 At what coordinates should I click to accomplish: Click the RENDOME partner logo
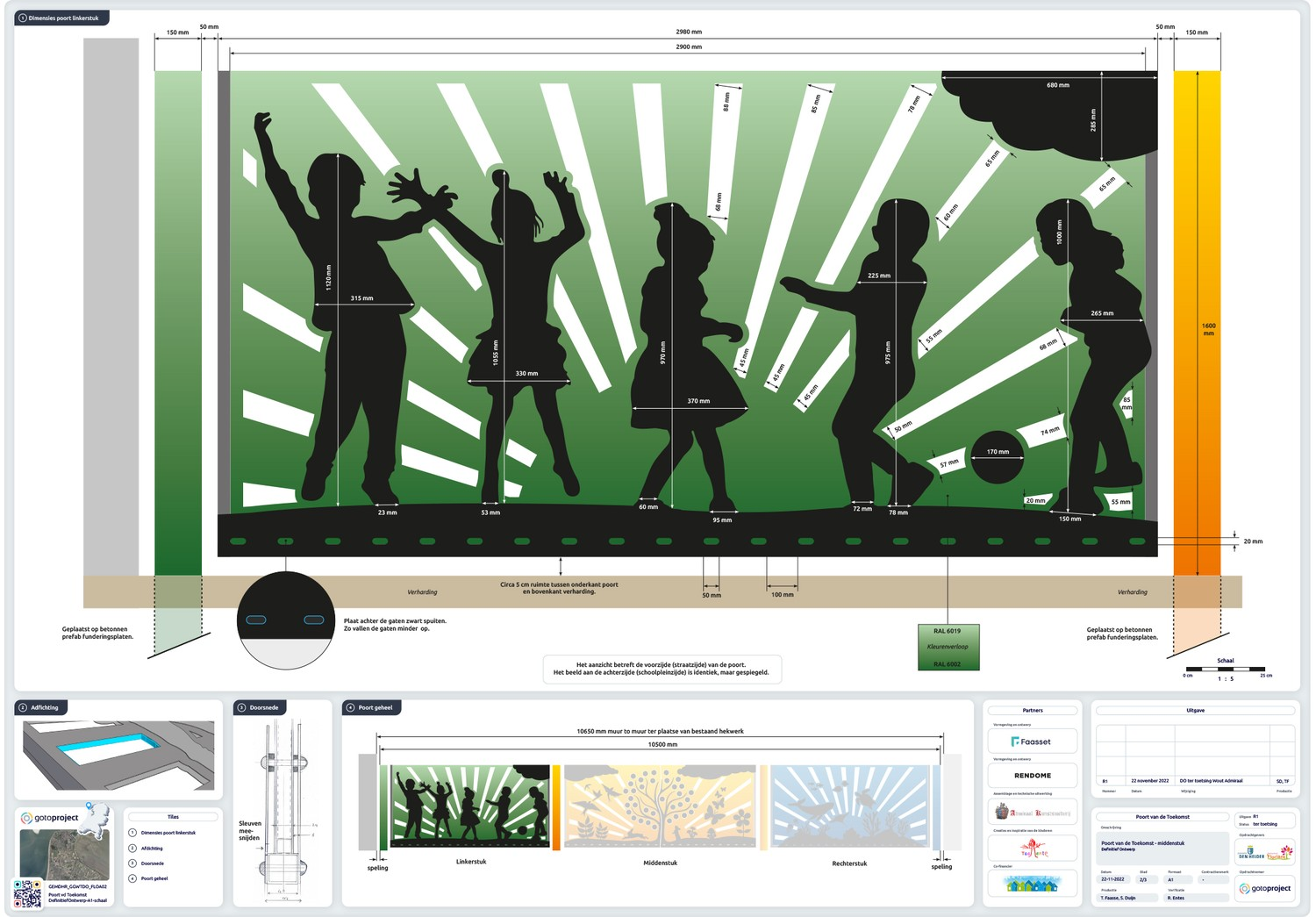point(1033,776)
